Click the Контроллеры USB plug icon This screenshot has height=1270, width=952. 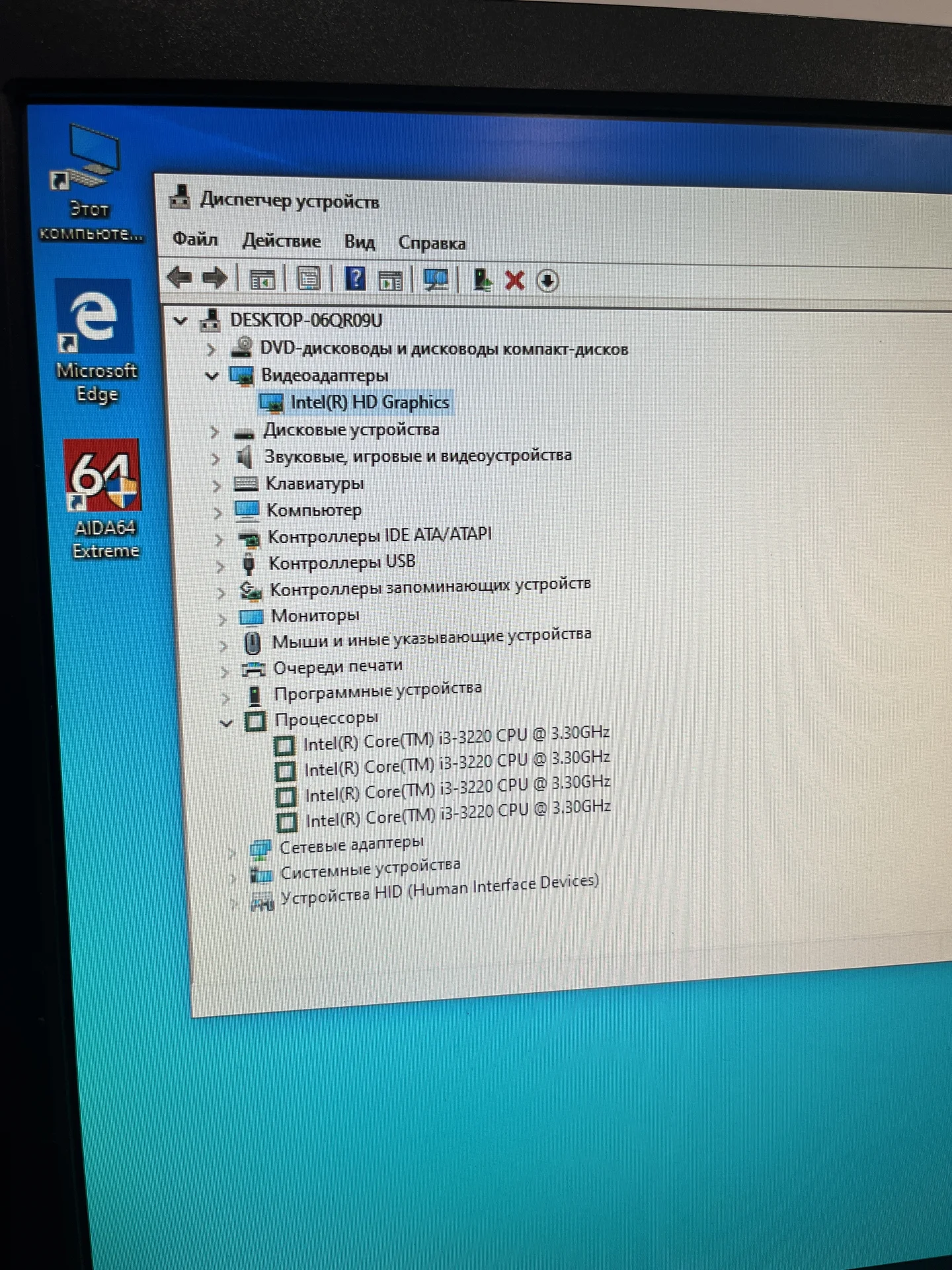coord(249,564)
